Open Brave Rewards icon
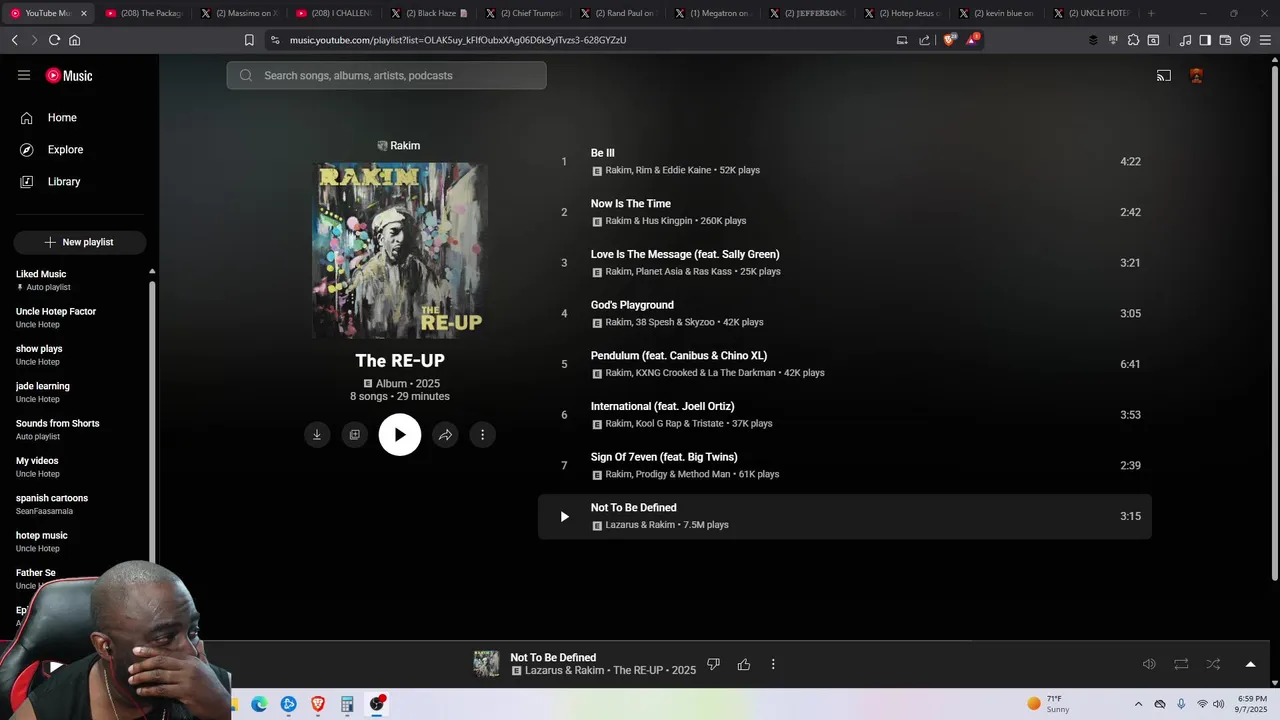Image resolution: width=1280 pixels, height=720 pixels. point(972,40)
